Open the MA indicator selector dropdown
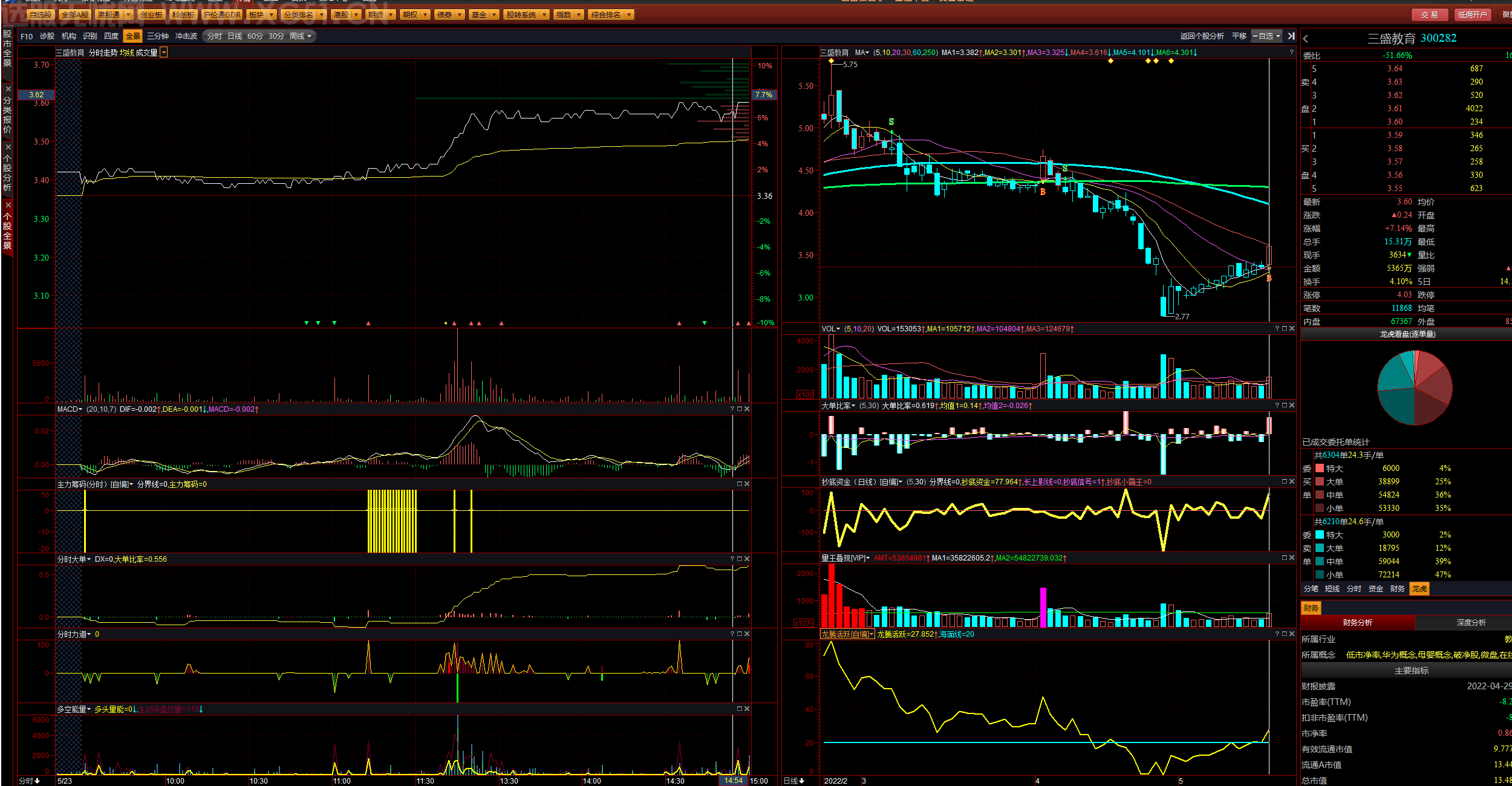The width and height of the screenshot is (1512, 786). pos(862,53)
